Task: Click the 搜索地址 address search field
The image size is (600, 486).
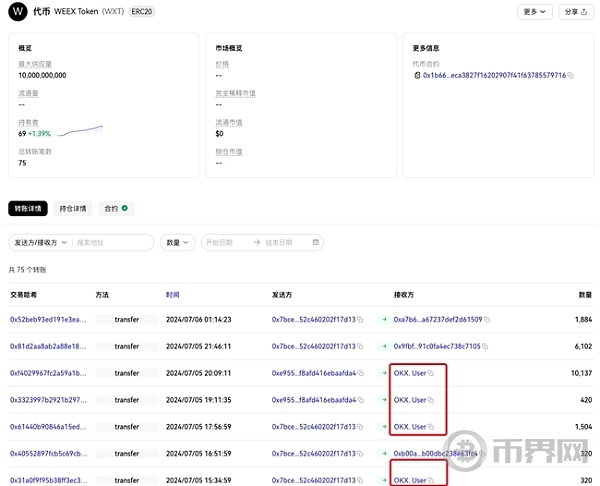Action: click(113, 243)
